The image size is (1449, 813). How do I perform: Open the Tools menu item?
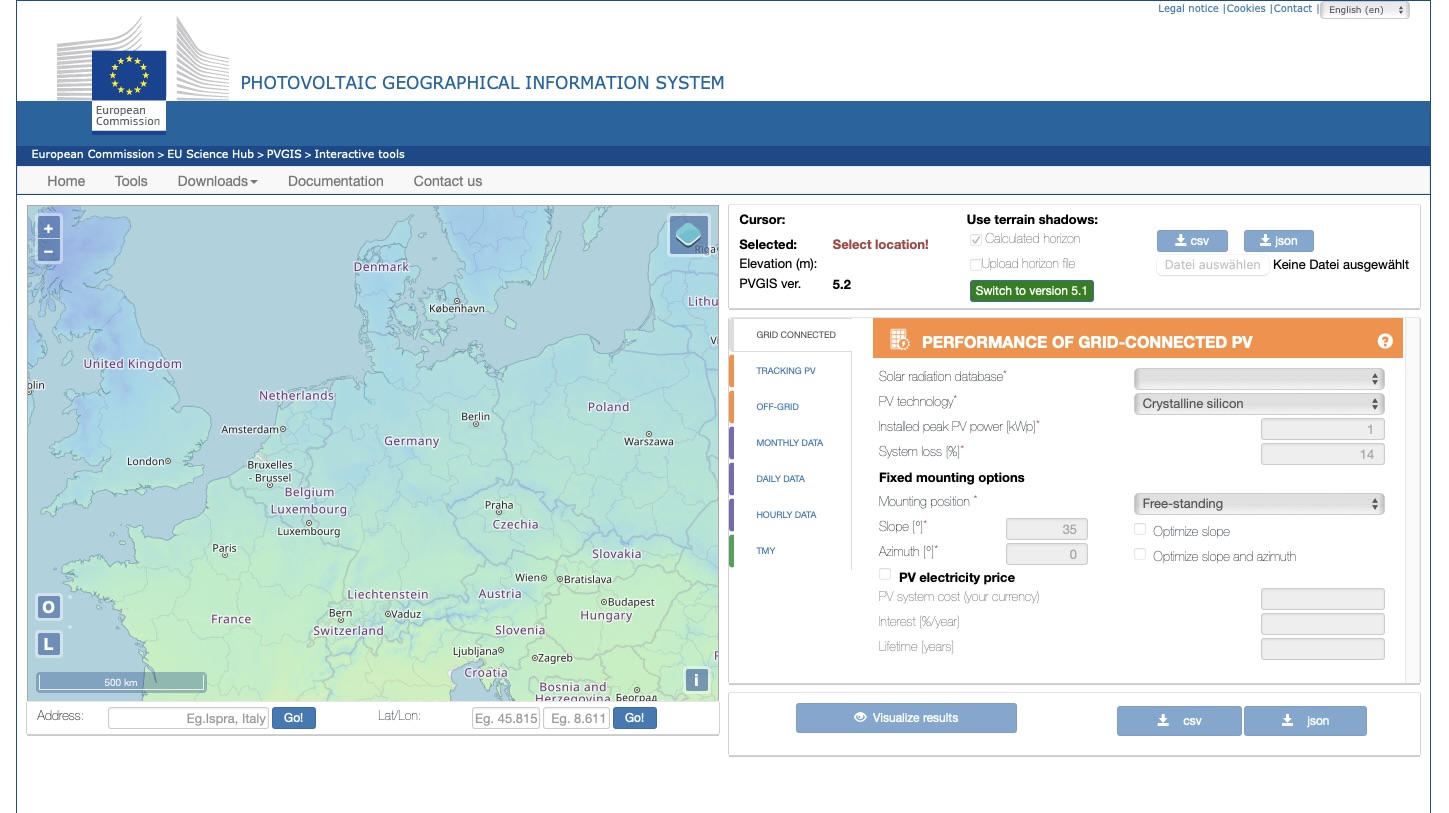tap(131, 181)
